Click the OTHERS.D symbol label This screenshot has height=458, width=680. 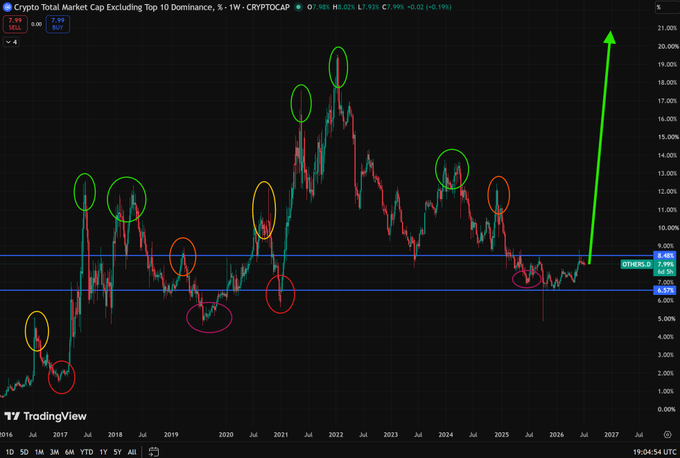pos(637,264)
